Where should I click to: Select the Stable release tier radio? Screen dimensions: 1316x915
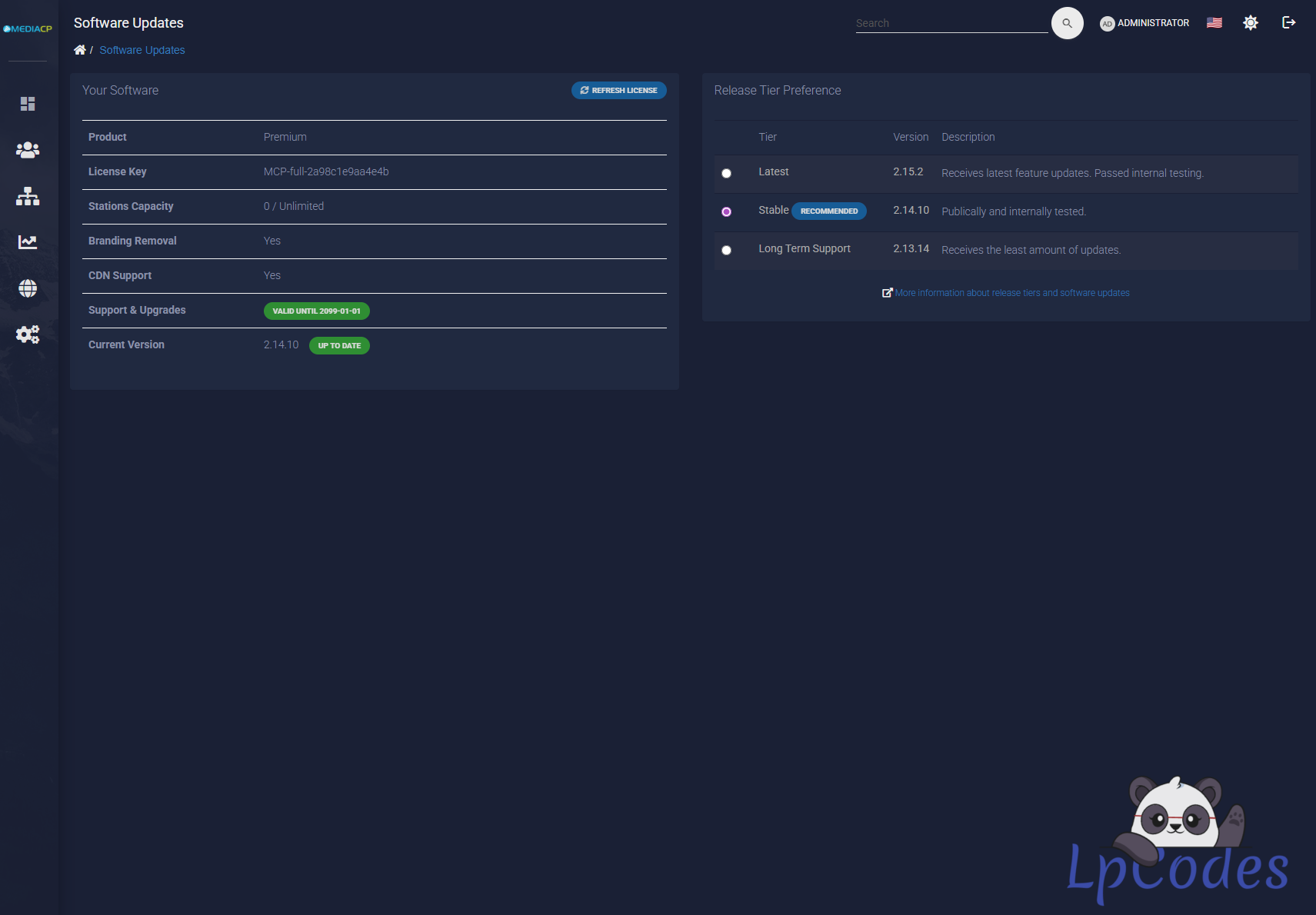click(x=726, y=211)
